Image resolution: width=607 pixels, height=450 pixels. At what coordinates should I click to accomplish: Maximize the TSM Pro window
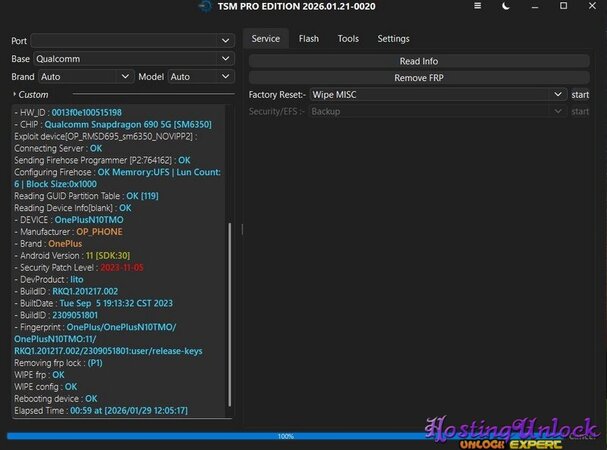pos(564,8)
